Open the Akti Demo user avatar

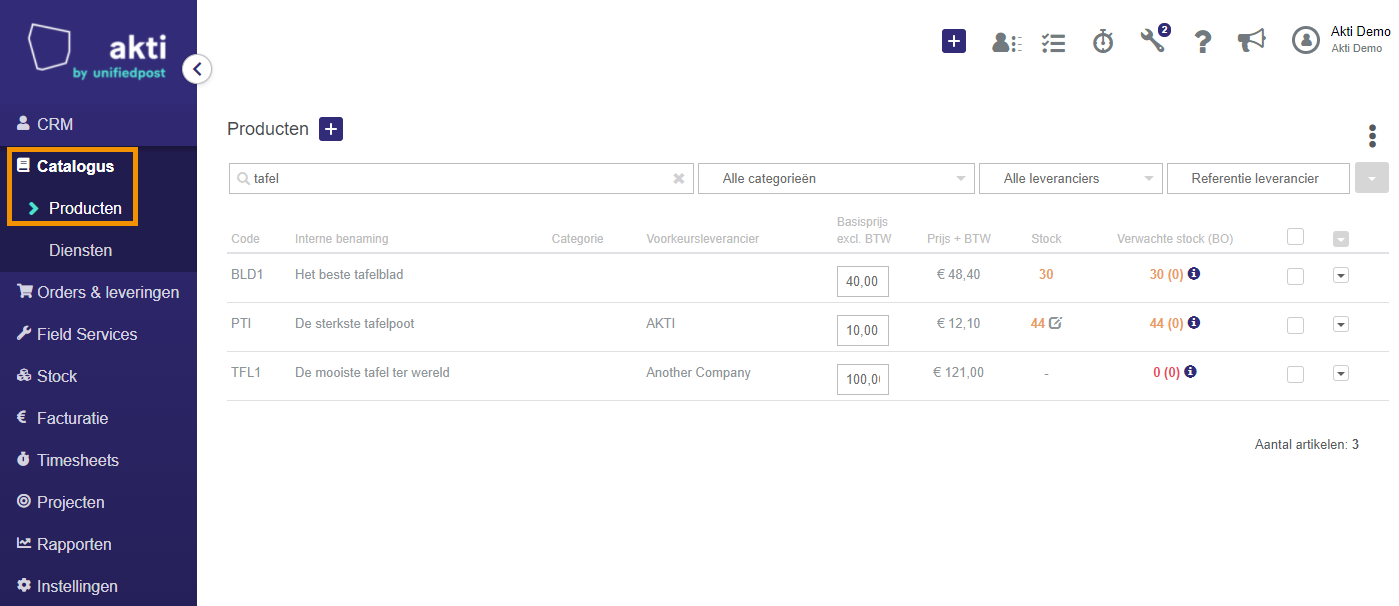coord(1306,40)
